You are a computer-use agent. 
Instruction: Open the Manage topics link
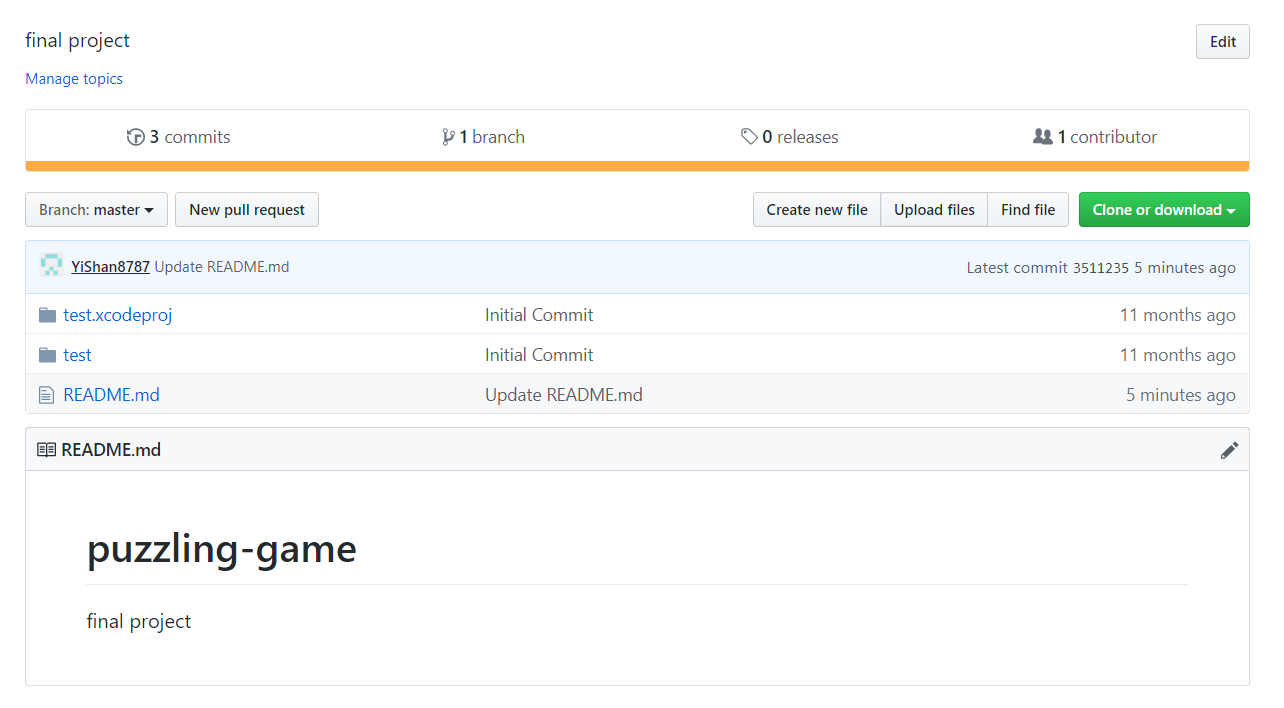(x=74, y=79)
